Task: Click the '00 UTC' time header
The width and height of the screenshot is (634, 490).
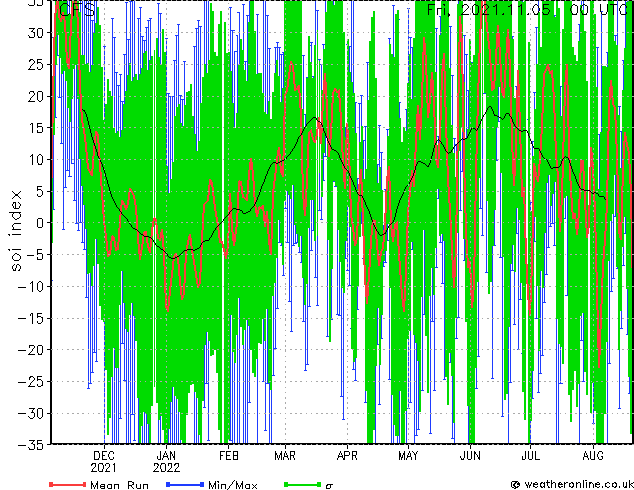Action: [599, 9]
